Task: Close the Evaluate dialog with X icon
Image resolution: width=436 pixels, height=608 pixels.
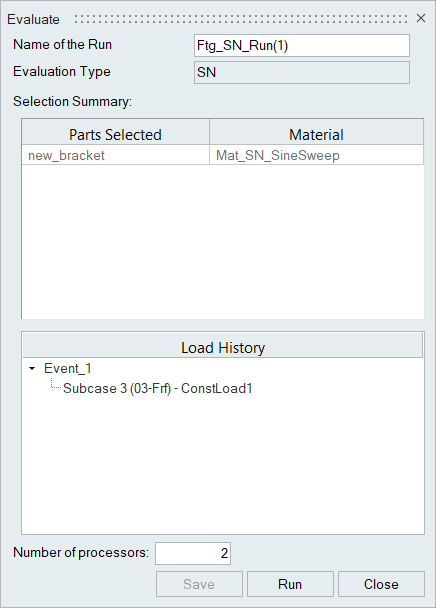Action: coord(421,18)
